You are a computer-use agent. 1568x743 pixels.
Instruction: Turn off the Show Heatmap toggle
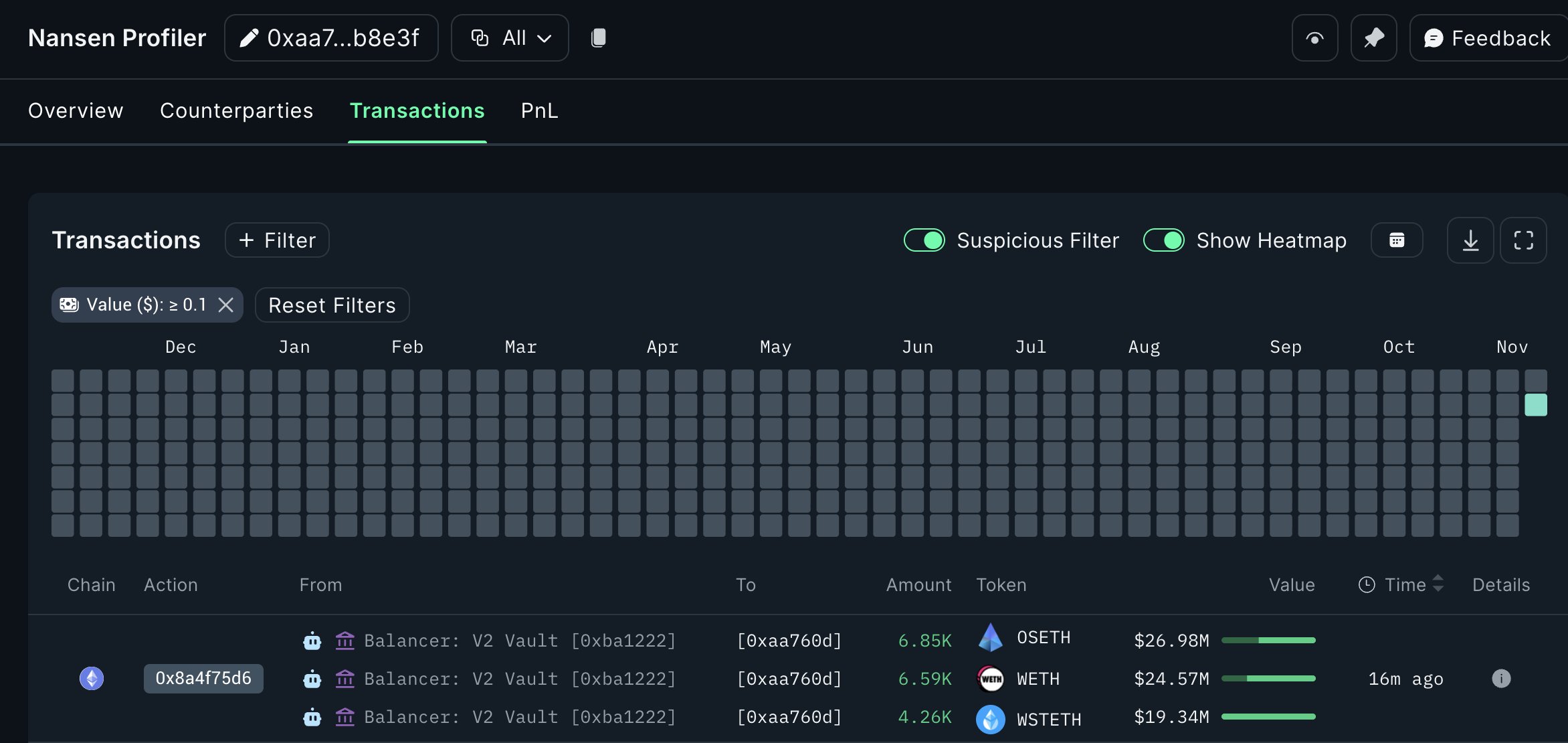coord(1164,240)
